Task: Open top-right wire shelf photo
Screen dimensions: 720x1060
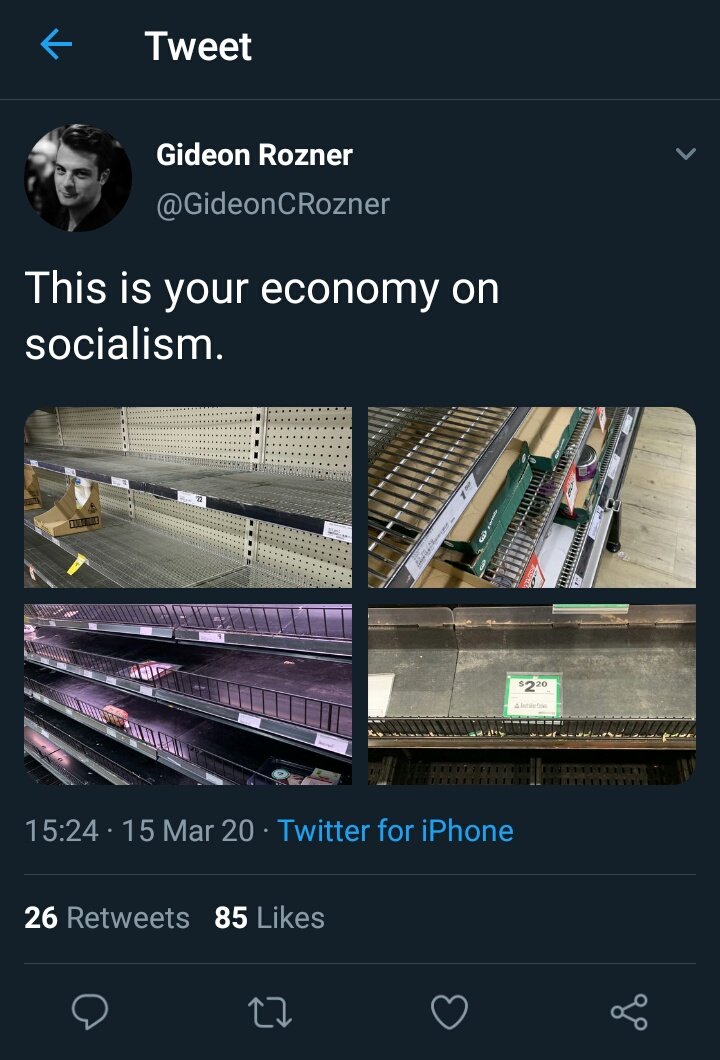Action: [x=532, y=497]
